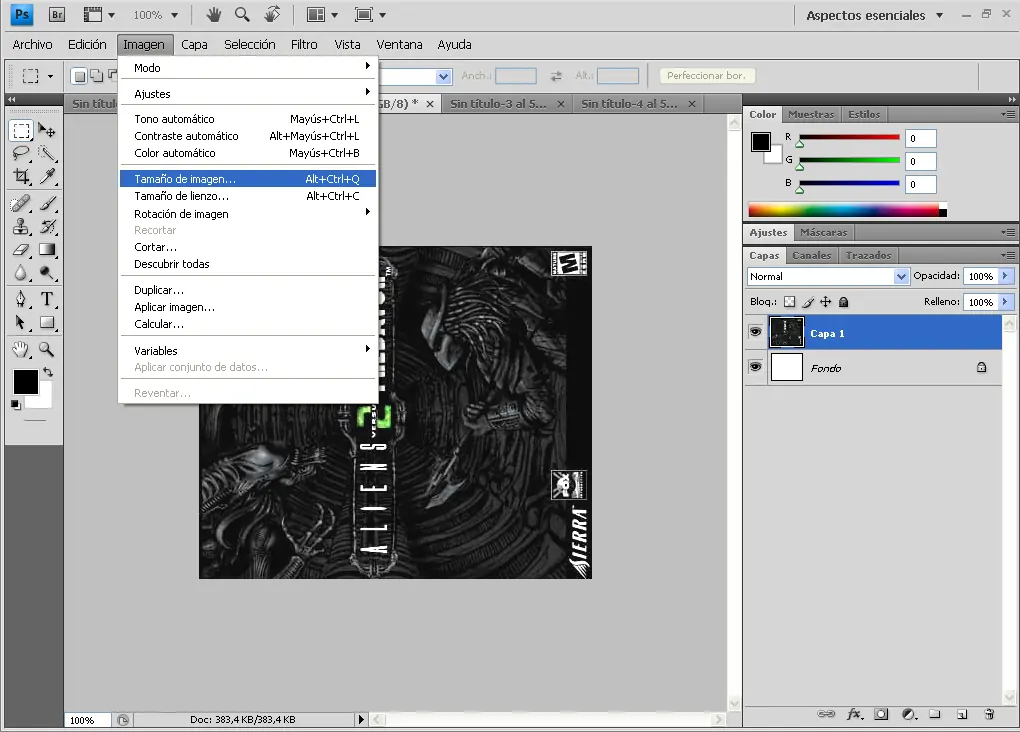
Task: Select the Pen tool
Action: coord(21,299)
